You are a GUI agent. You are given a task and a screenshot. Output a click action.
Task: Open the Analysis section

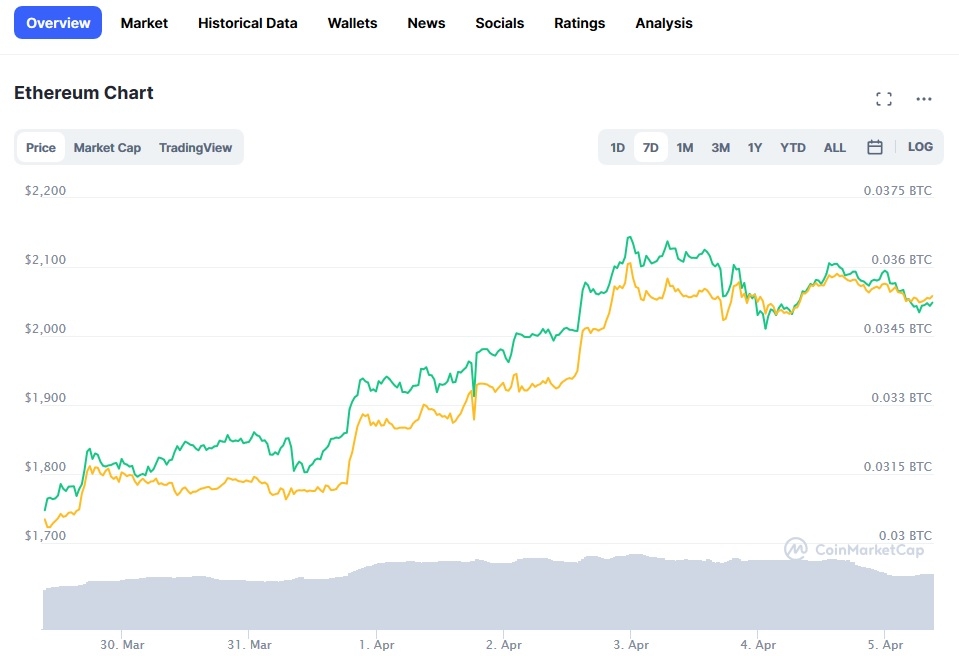pos(663,22)
